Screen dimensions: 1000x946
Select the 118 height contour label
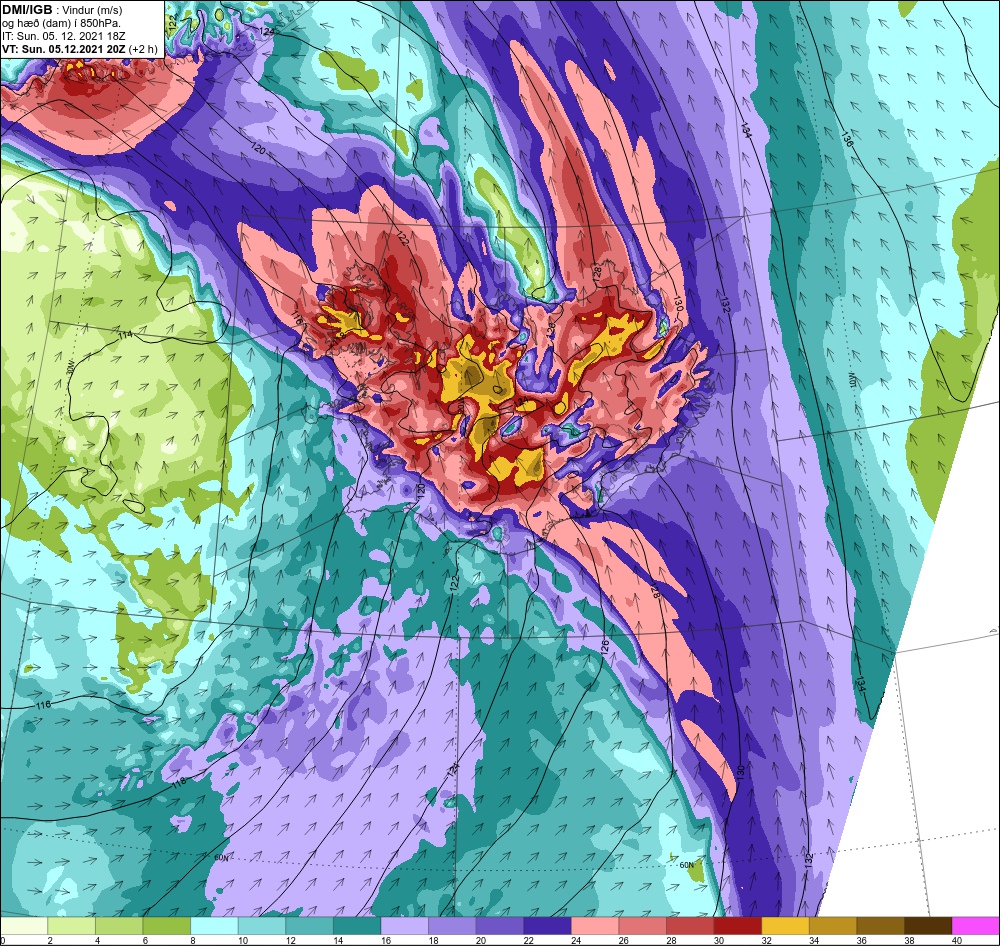(179, 781)
